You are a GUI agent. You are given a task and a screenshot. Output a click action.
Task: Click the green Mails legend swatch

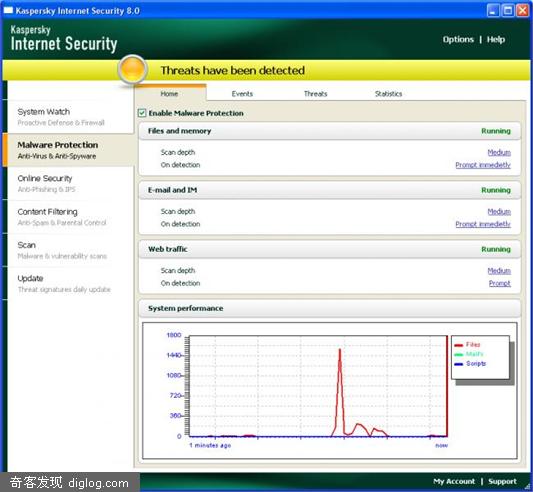point(459,355)
